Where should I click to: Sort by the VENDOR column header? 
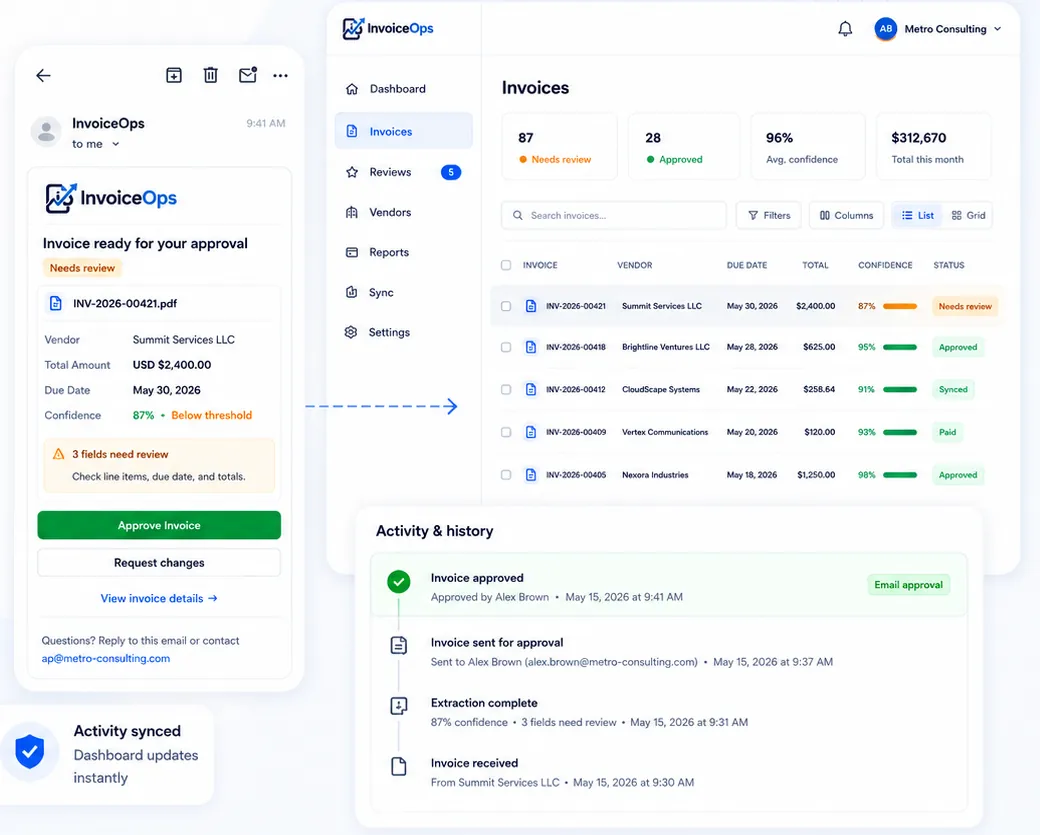[635, 265]
